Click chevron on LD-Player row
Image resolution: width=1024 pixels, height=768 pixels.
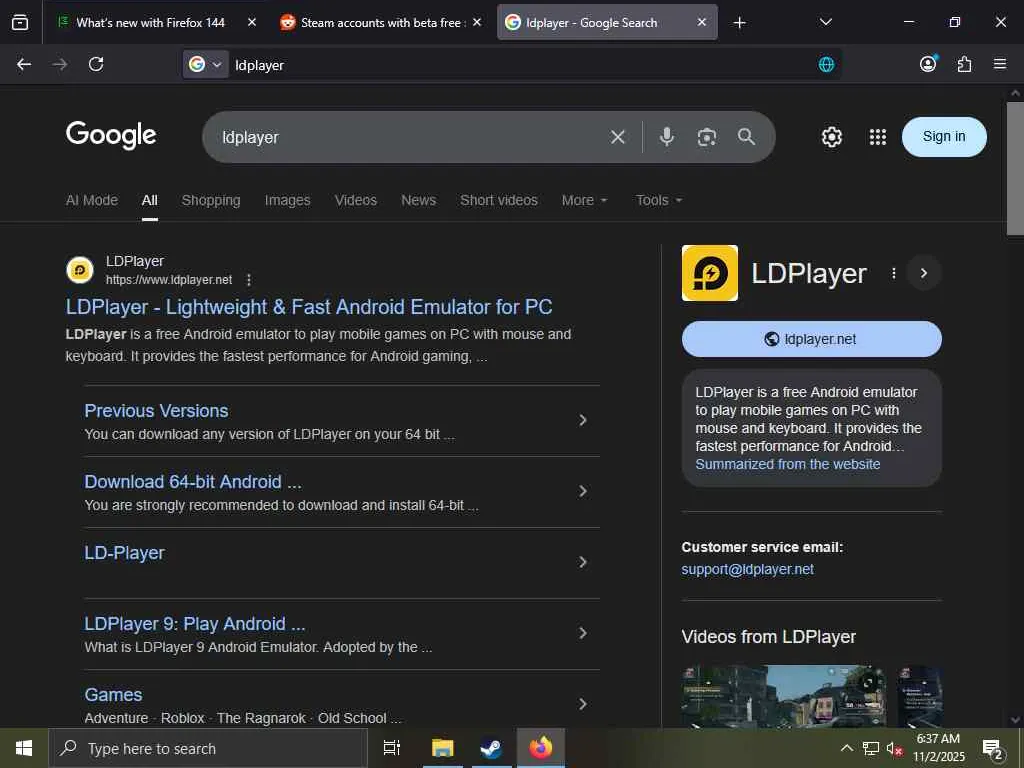point(583,562)
